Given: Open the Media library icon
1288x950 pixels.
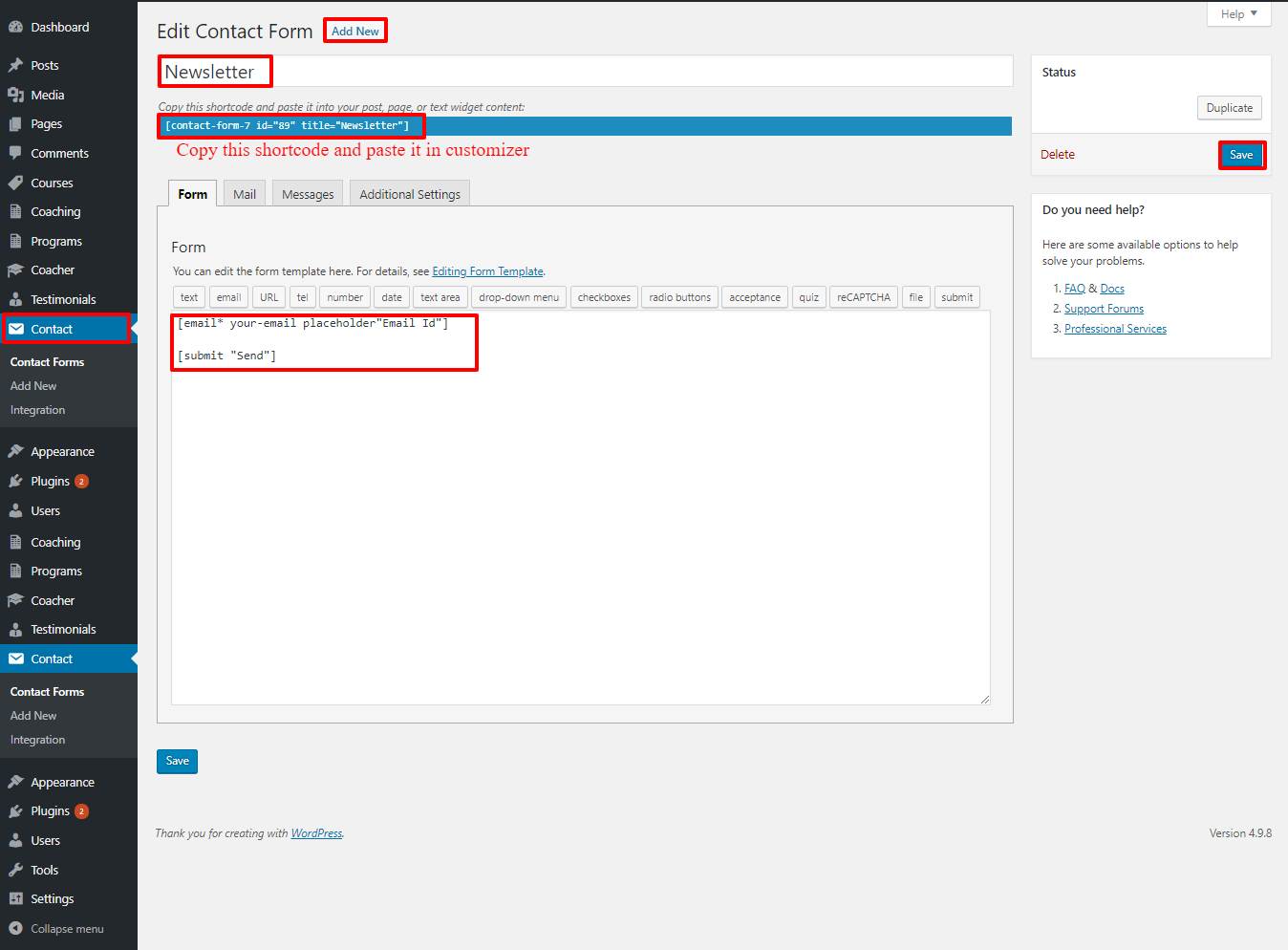Looking at the screenshot, I should tap(15, 96).
